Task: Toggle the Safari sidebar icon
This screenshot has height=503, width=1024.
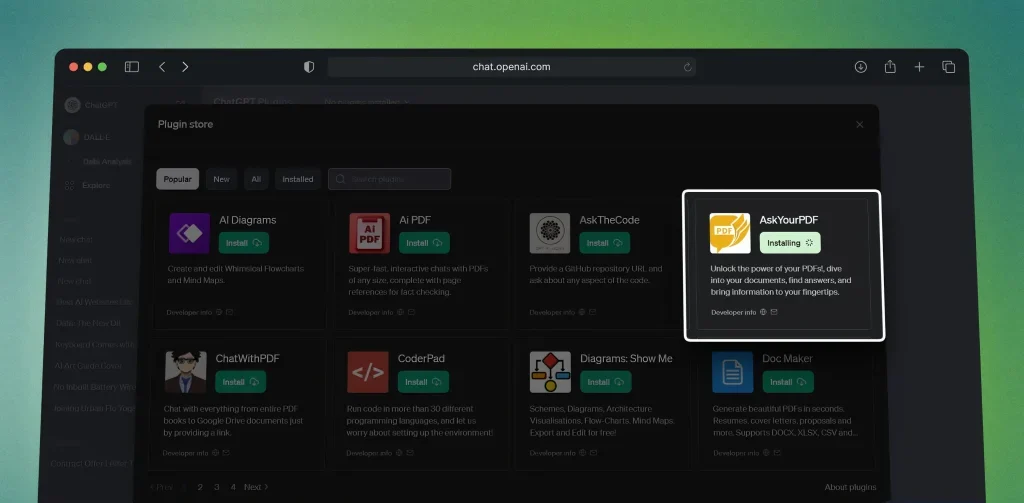Action: click(x=132, y=67)
